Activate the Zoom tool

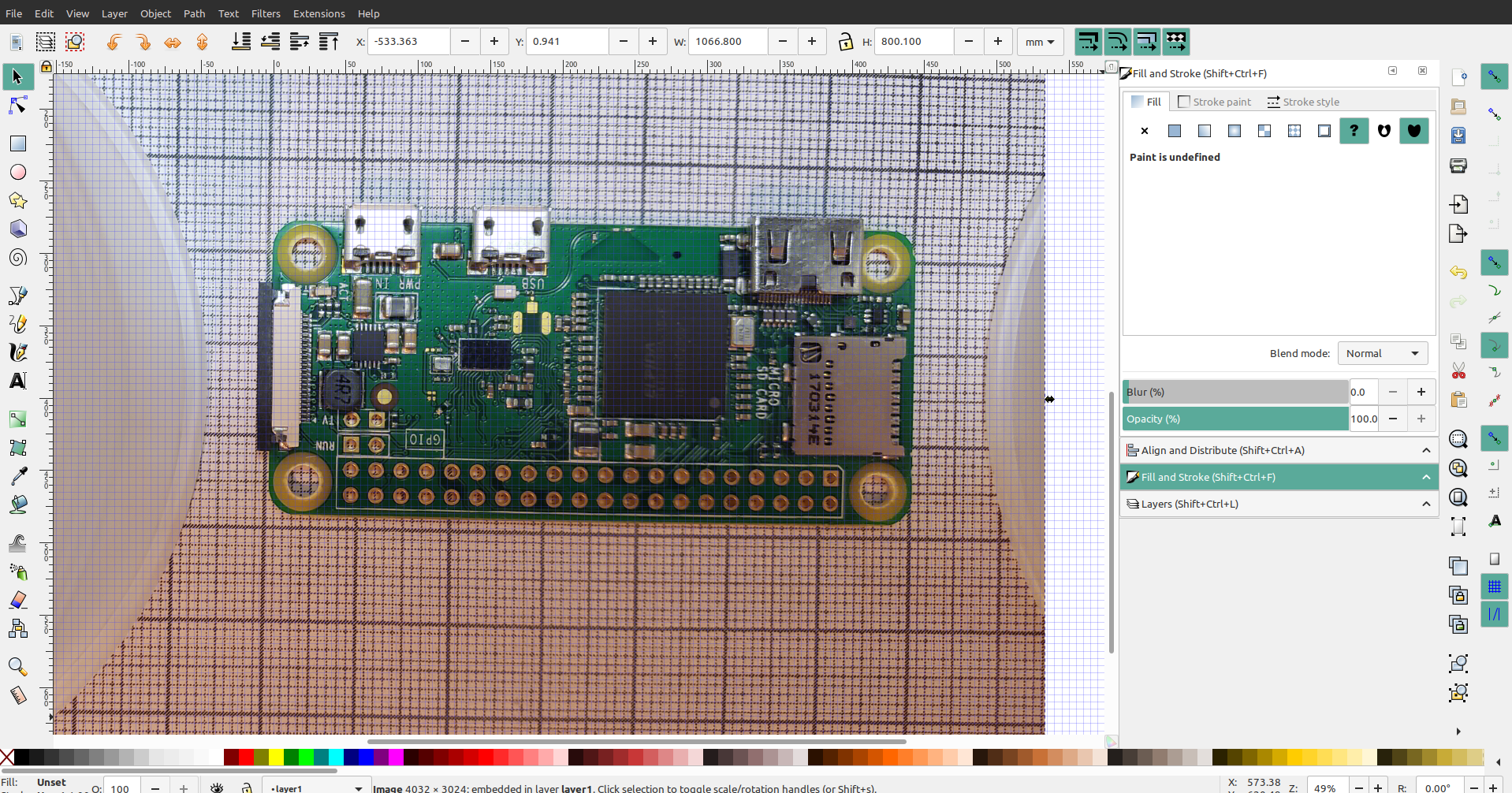tap(17, 667)
